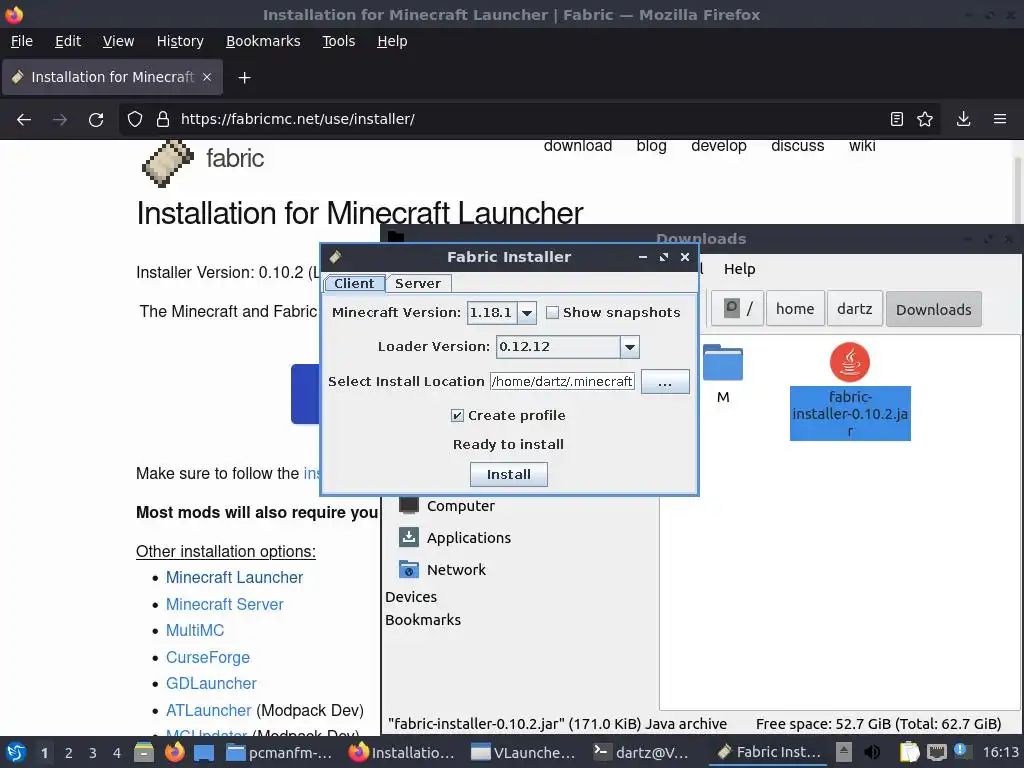
Task: Open the develop link in fabric nav
Action: coord(718,146)
